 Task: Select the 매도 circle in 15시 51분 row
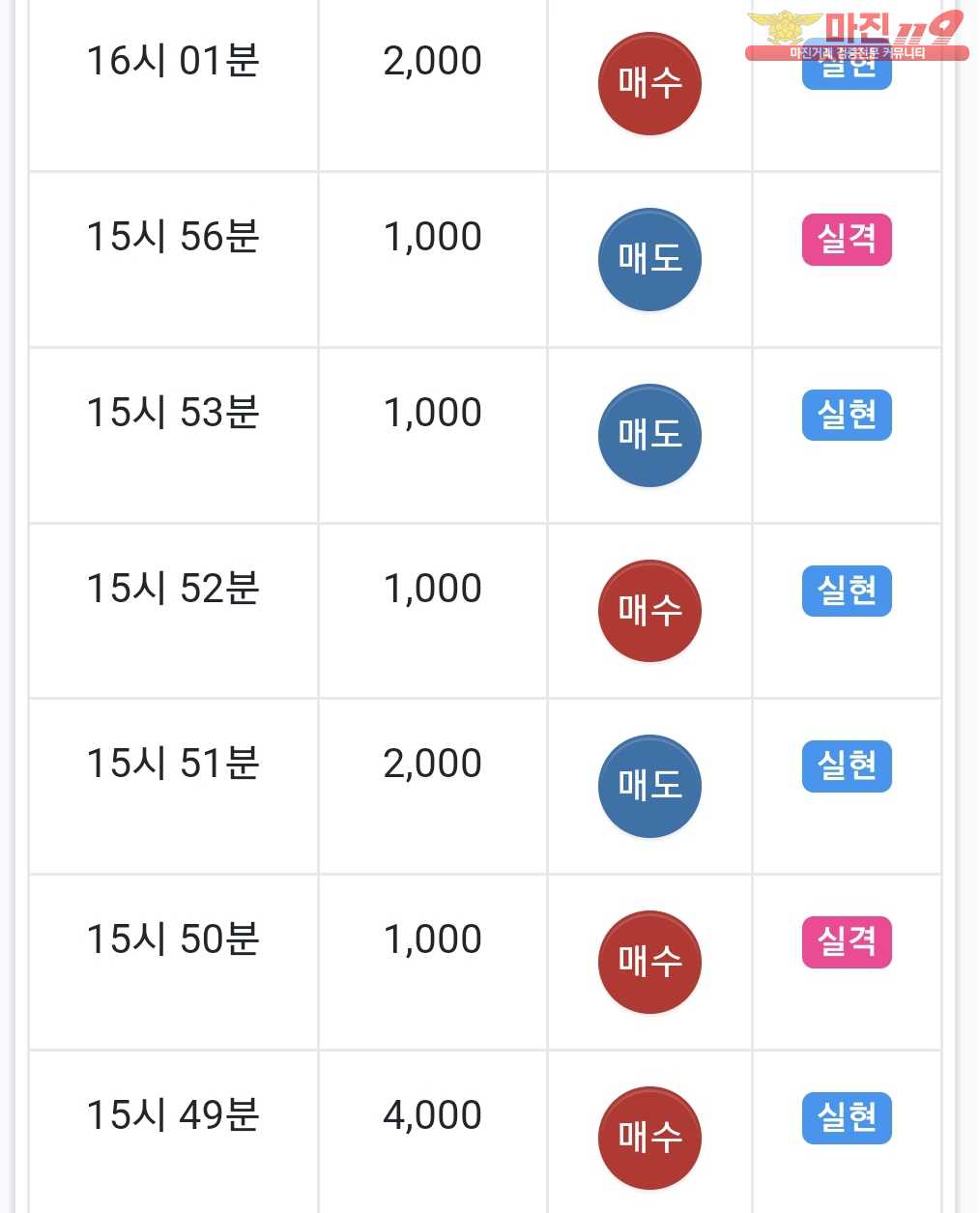click(649, 786)
